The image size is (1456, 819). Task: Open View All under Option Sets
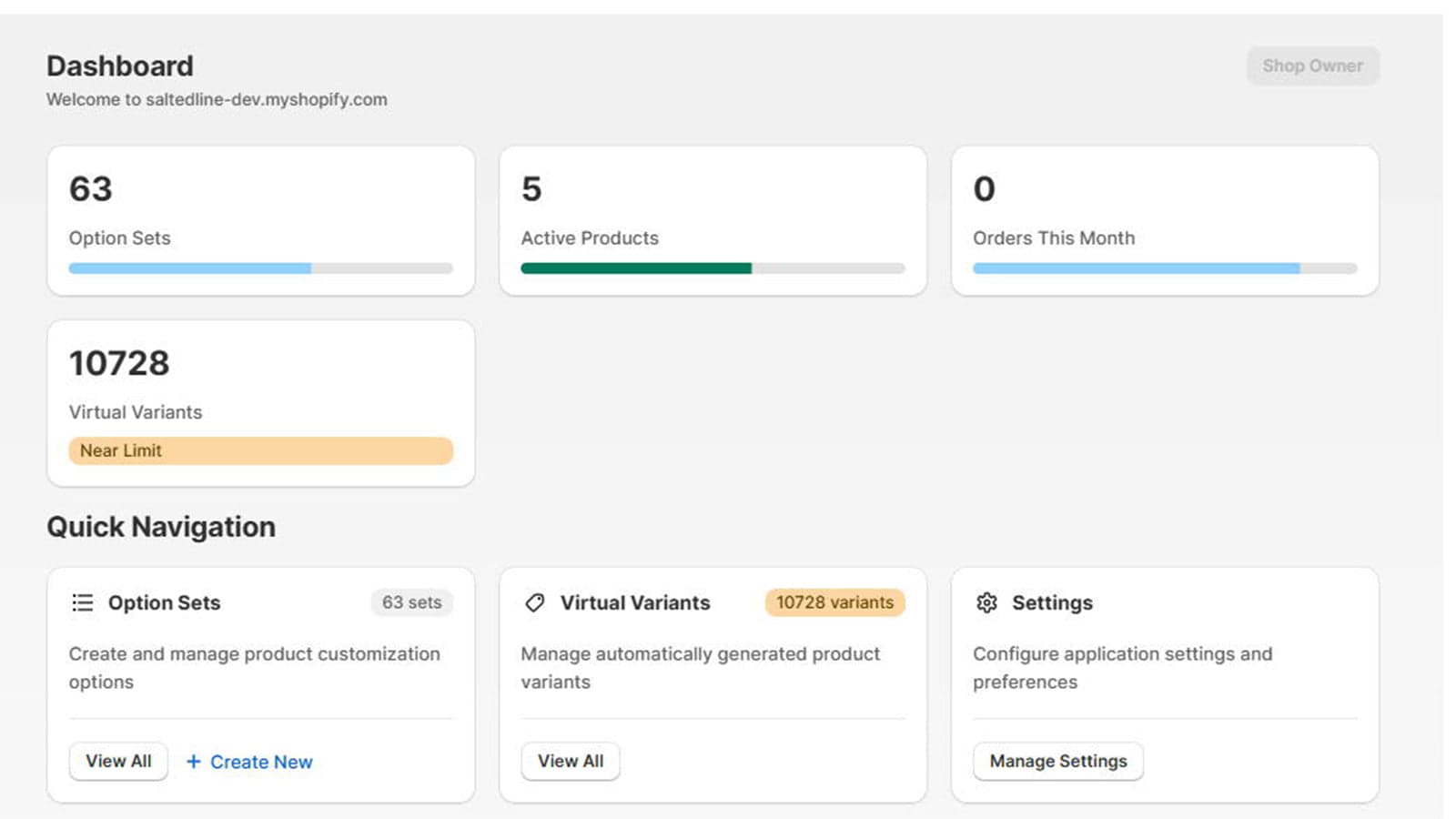[x=118, y=761]
